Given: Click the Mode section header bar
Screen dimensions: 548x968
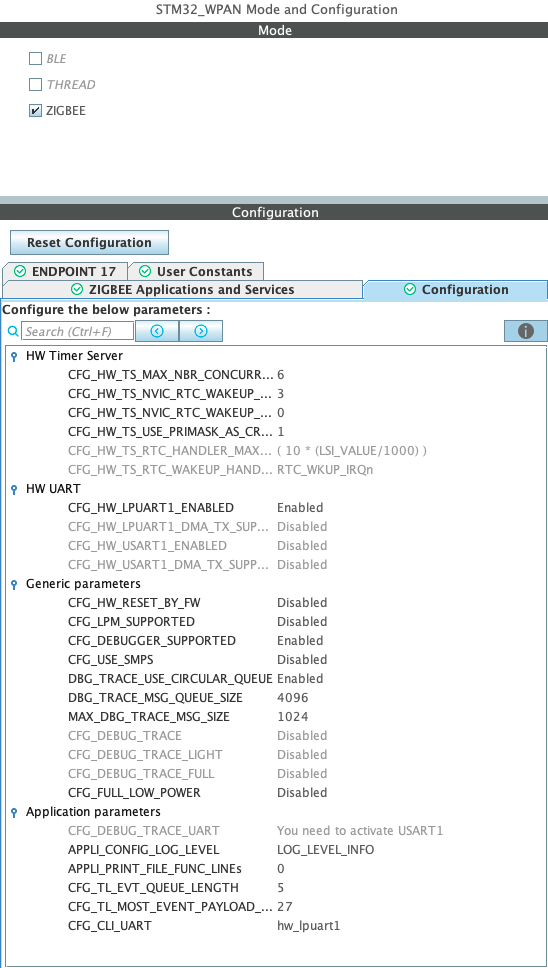Looking at the screenshot, I should coord(274,30).
